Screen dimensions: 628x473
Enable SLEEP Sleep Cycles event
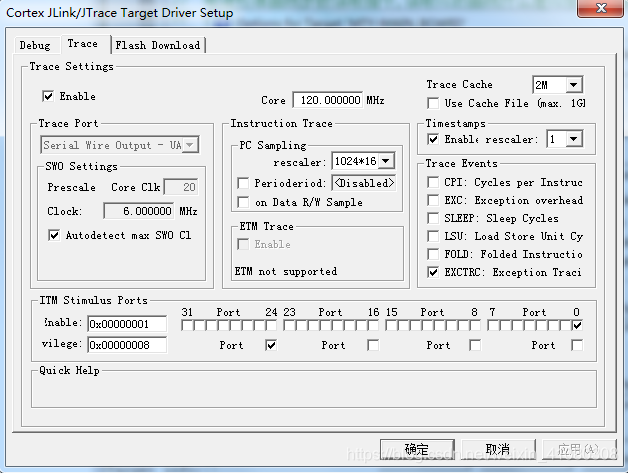pos(433,218)
